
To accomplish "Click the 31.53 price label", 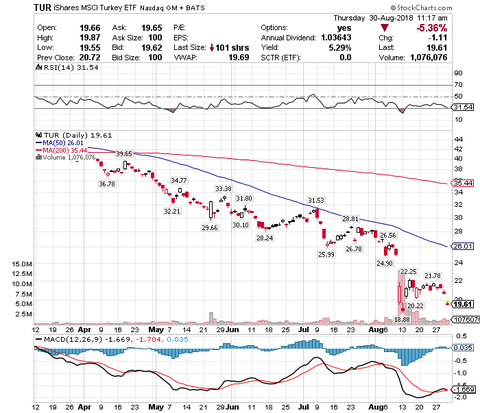I will coord(316,200).
